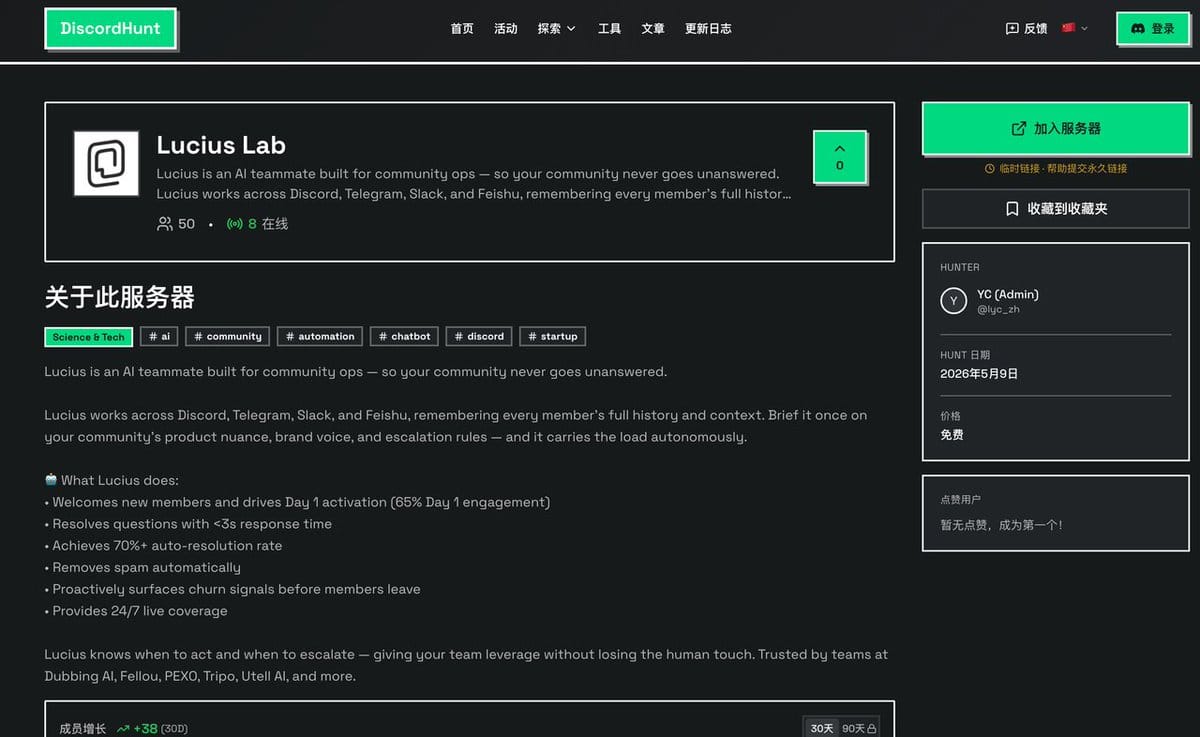The image size is (1200, 737).
Task: Click the 'Achieves 70%+ auto-resolution rate' bullet
Action: [164, 546]
